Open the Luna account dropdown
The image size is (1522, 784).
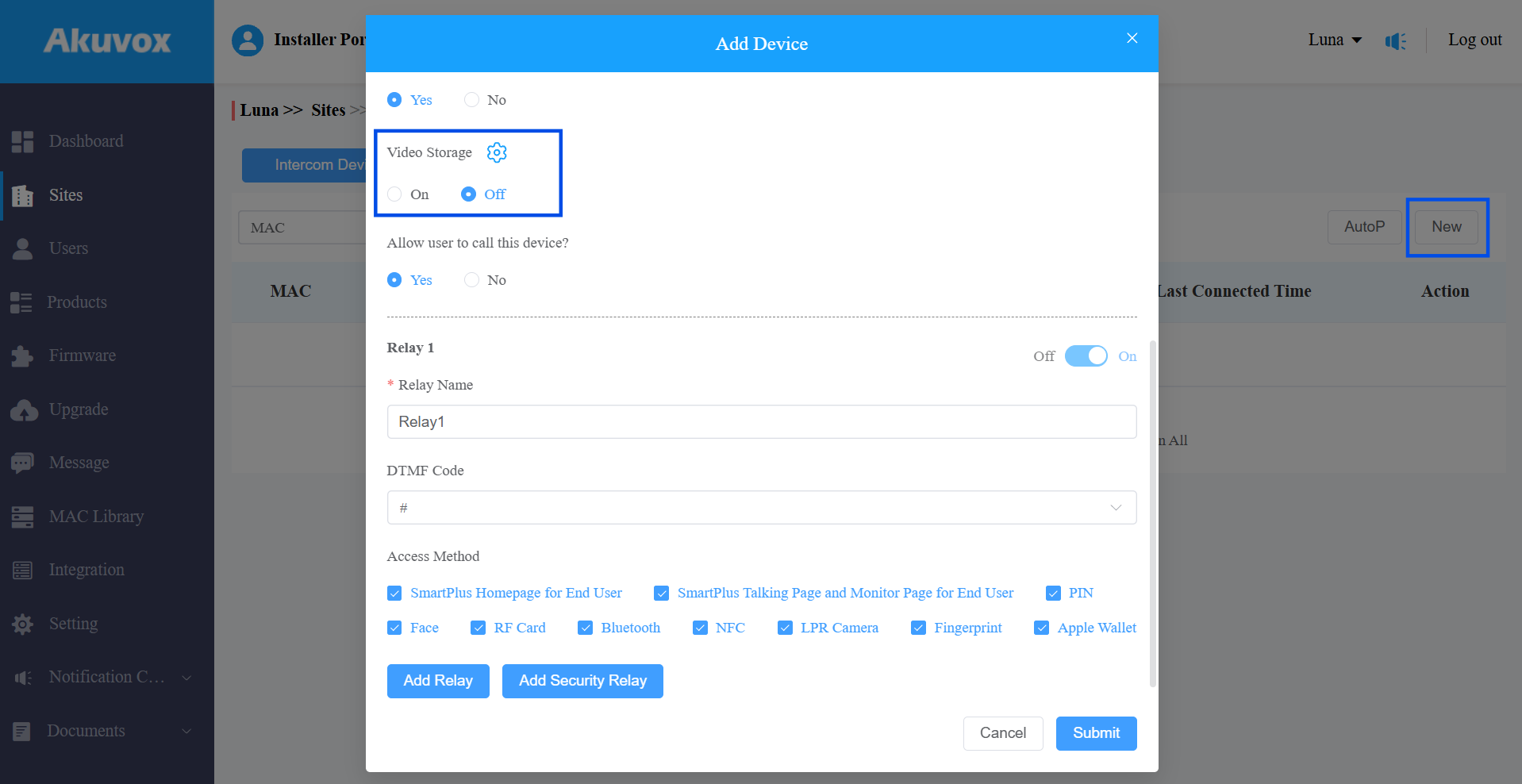1335,40
